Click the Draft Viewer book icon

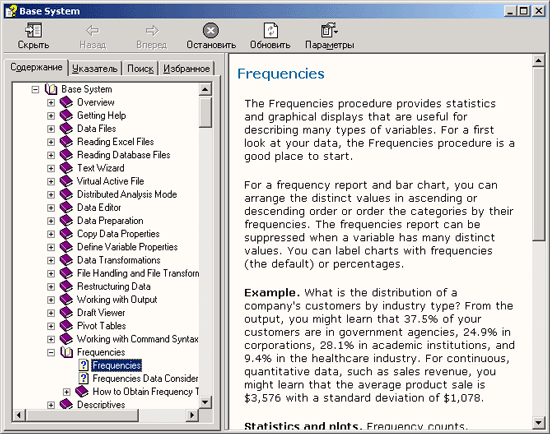tap(66, 313)
